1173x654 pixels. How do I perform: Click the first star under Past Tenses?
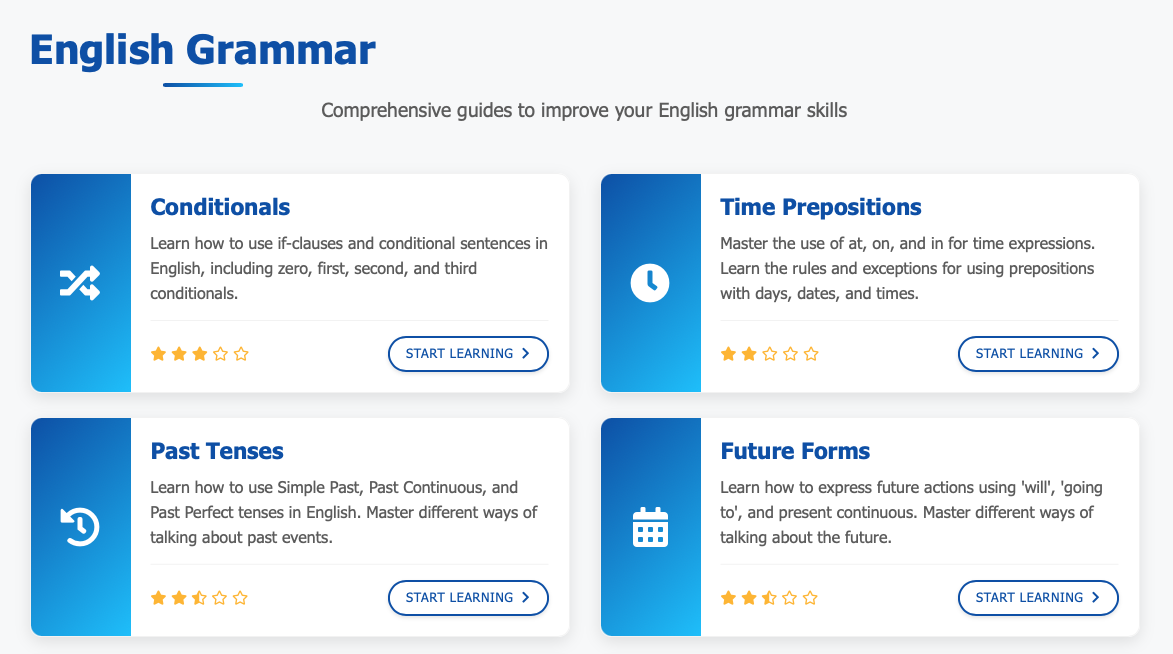(x=158, y=598)
